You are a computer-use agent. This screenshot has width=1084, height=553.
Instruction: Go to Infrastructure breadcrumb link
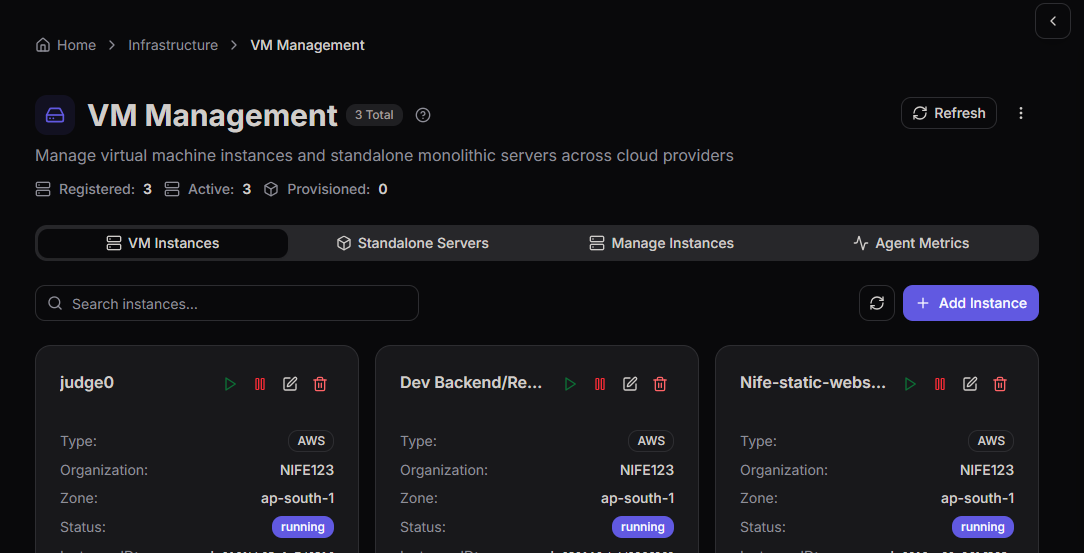coord(173,45)
